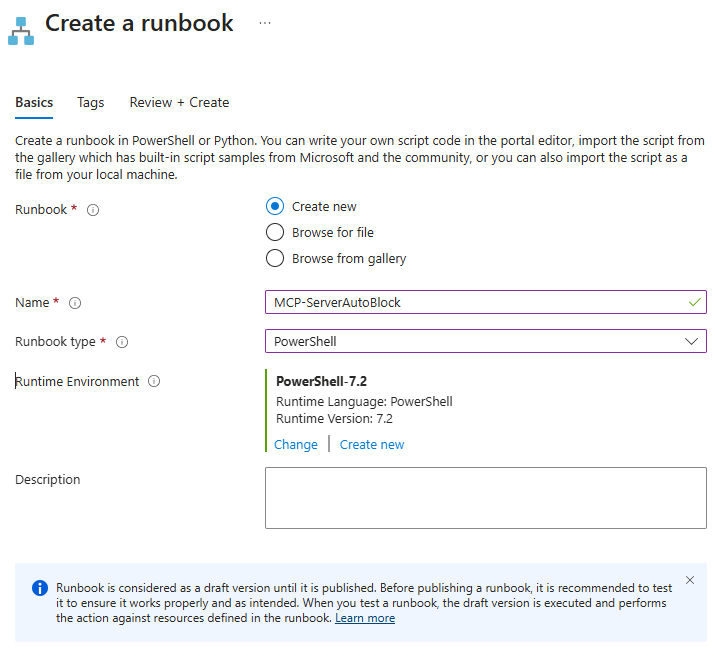The width and height of the screenshot is (715, 658).
Task: Click the Runtime Environment label
Action: tap(77, 381)
